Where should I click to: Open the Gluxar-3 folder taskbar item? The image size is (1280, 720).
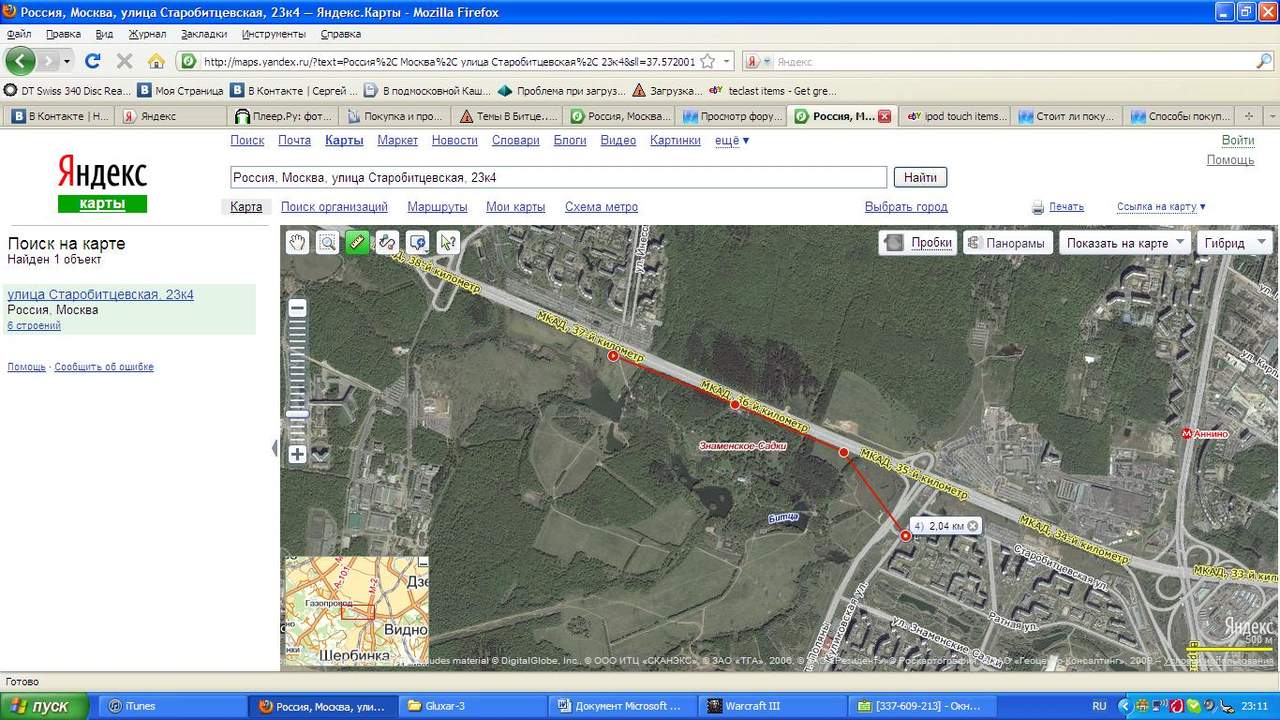coord(472,706)
